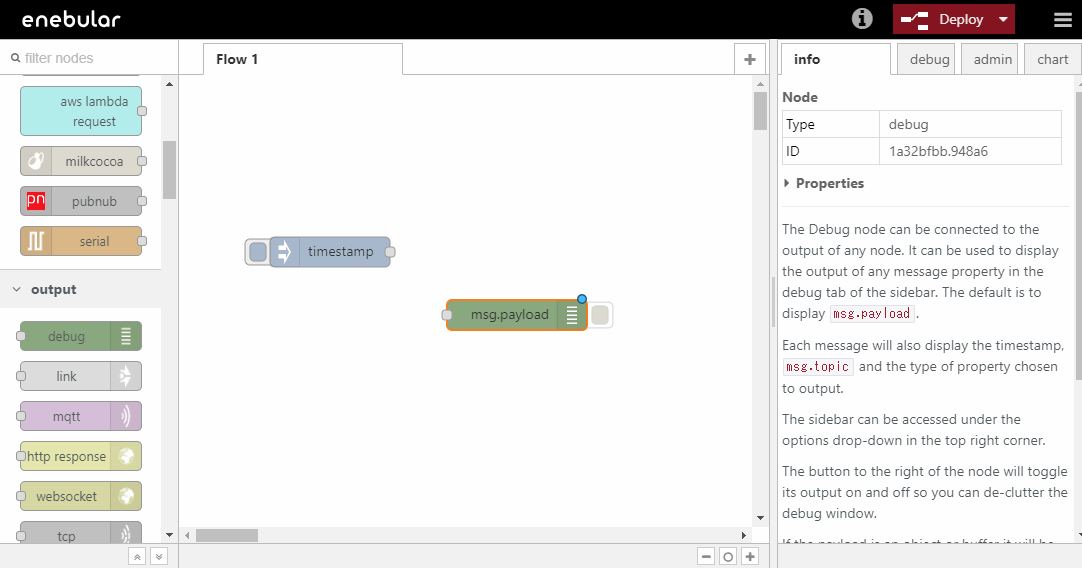Click the info icon in header
The width and height of the screenshot is (1082, 568).
pos(862,19)
